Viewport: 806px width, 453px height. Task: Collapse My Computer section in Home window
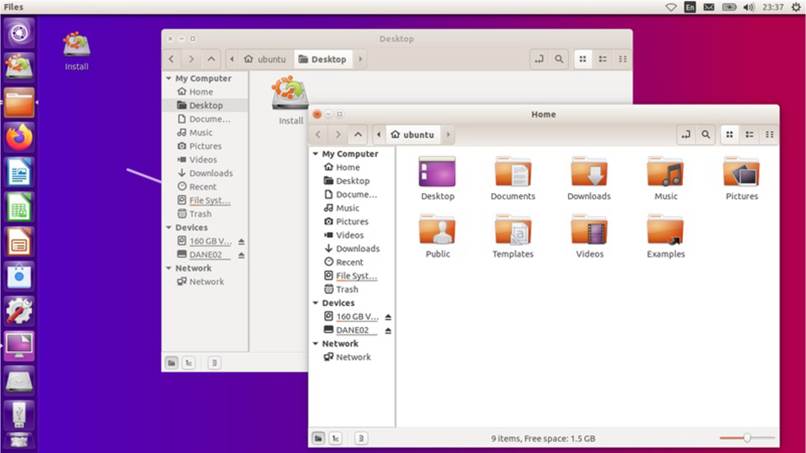pos(316,154)
